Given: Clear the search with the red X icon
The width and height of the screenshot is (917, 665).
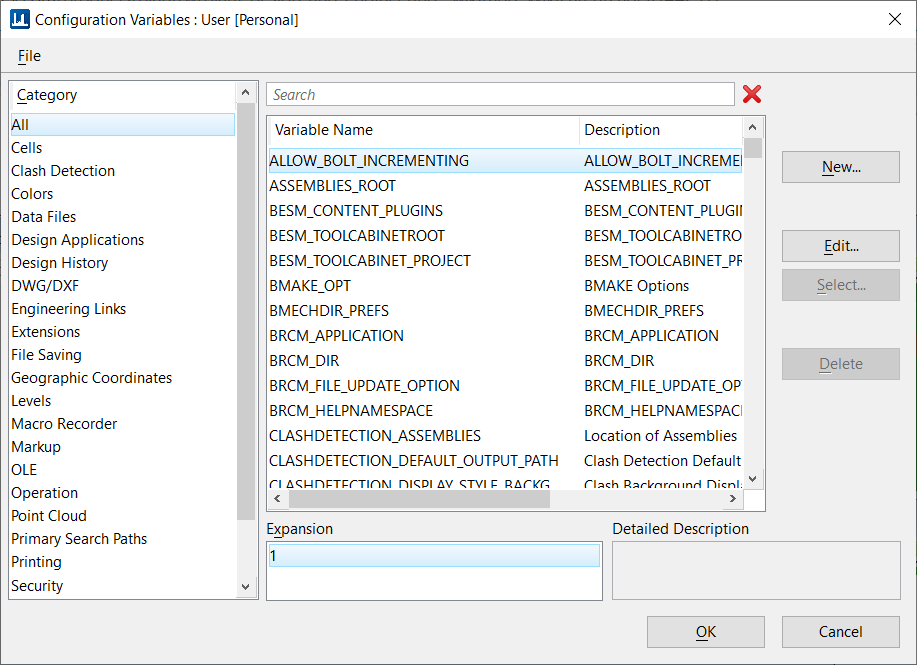Looking at the screenshot, I should [752, 93].
